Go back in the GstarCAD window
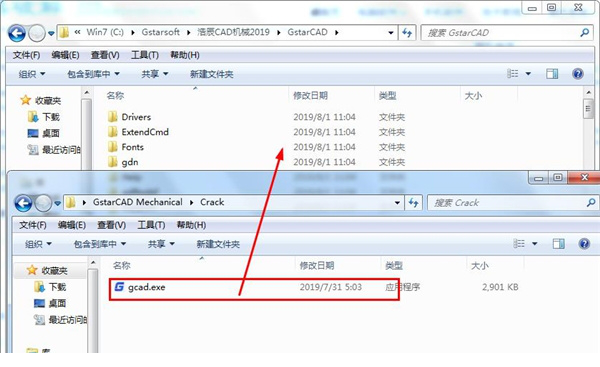600x367 pixels. click(x=17, y=33)
